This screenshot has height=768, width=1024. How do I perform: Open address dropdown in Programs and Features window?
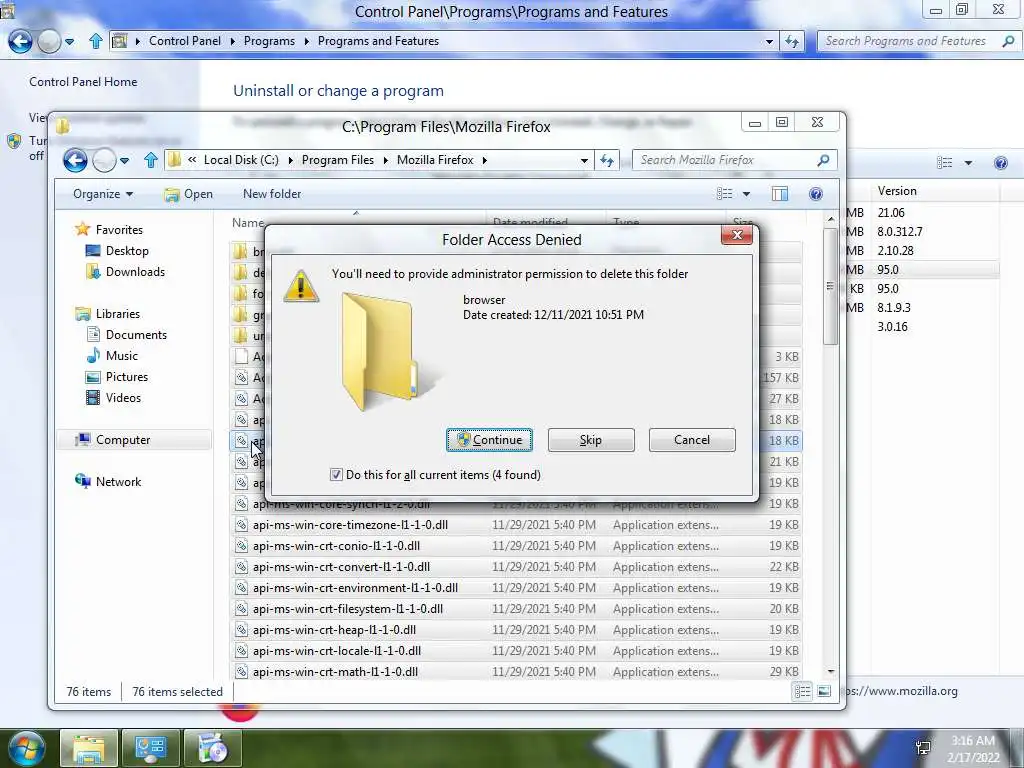coord(769,41)
